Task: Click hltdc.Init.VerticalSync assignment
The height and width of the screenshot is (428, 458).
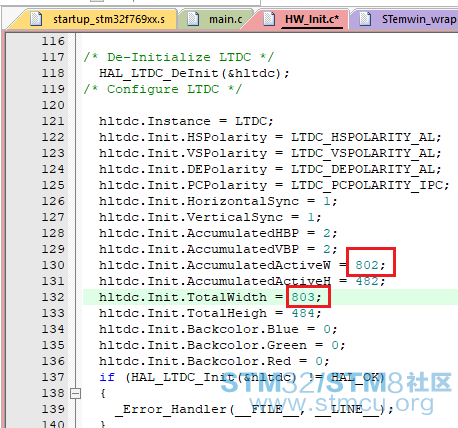Action: 210,217
